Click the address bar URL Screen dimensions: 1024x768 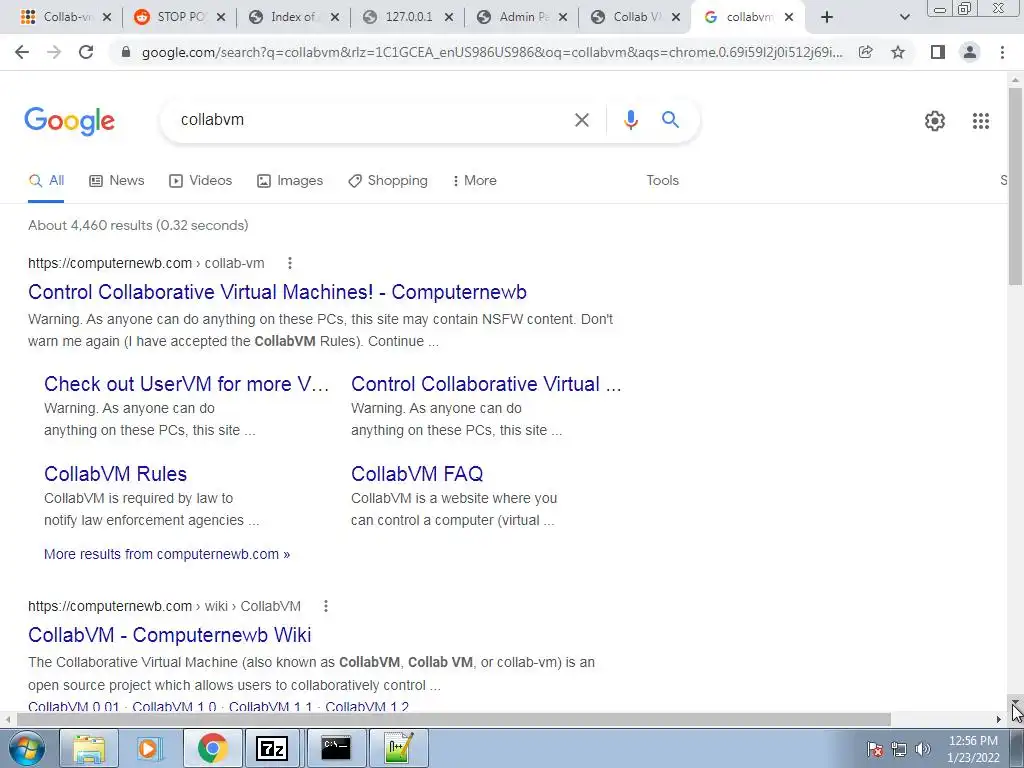(x=492, y=52)
